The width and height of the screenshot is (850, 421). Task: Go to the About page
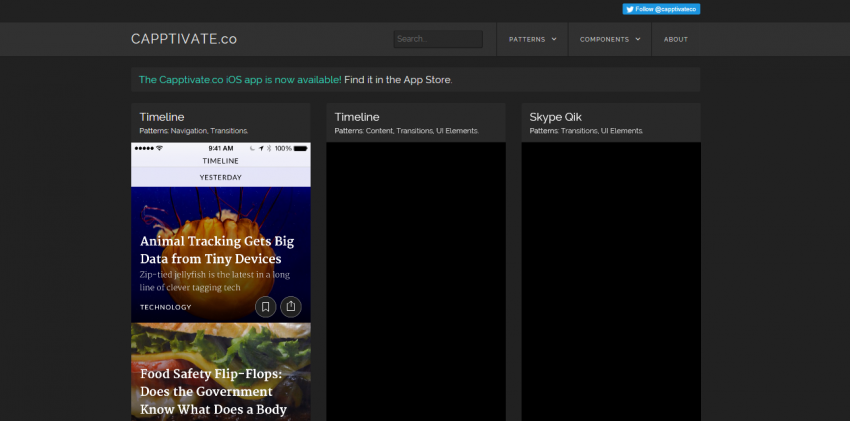(x=675, y=40)
